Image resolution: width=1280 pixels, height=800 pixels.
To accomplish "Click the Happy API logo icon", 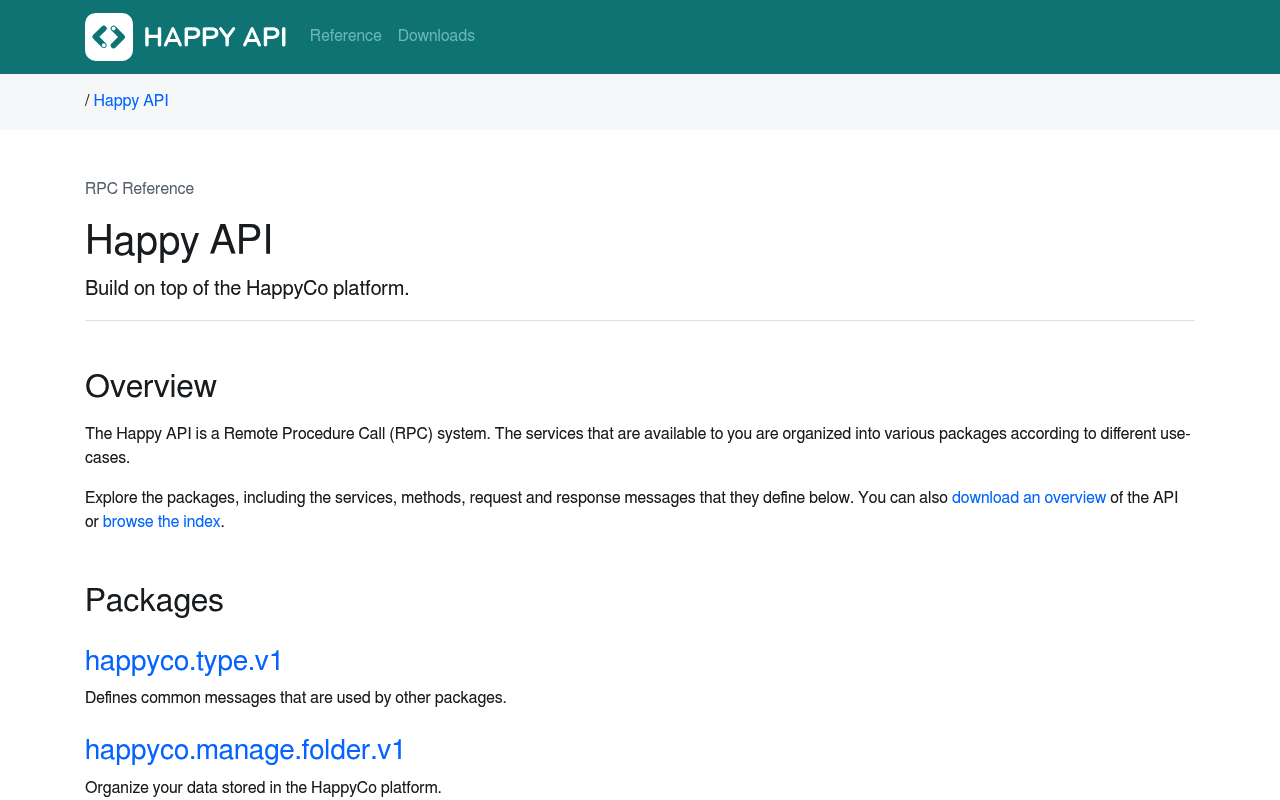I will pos(109,37).
